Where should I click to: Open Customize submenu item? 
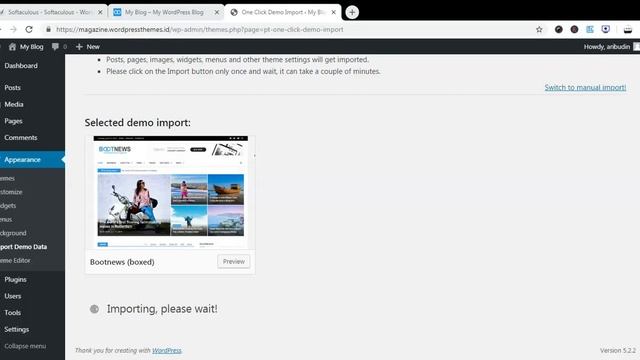11,192
